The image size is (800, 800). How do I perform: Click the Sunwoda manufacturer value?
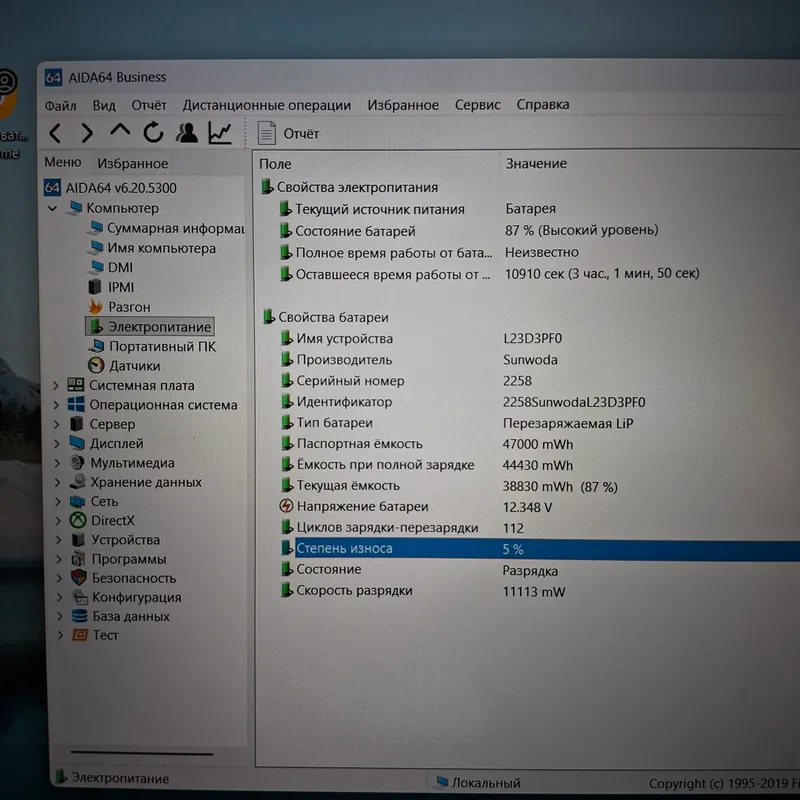click(530, 360)
